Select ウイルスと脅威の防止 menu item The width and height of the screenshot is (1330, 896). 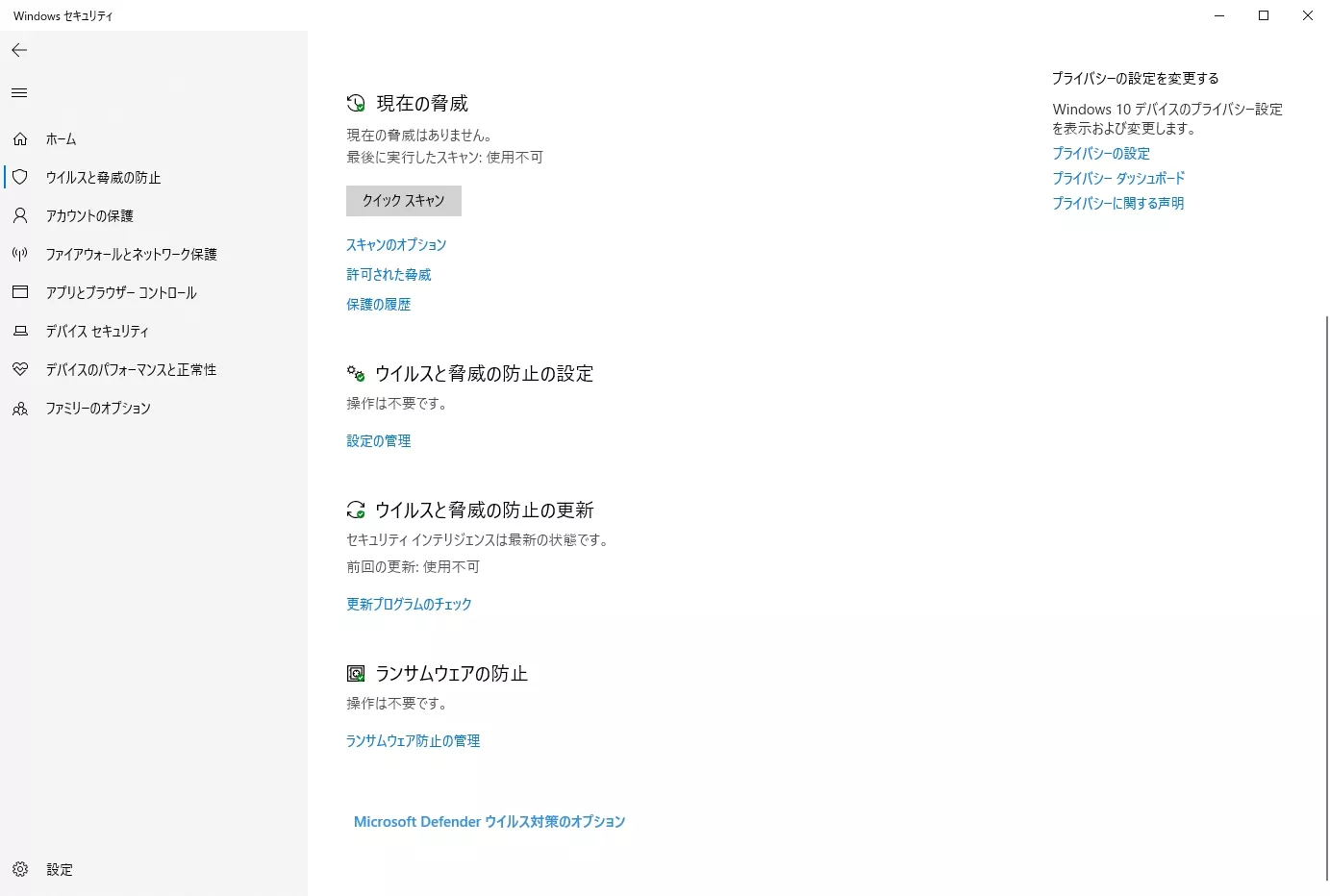coord(104,178)
